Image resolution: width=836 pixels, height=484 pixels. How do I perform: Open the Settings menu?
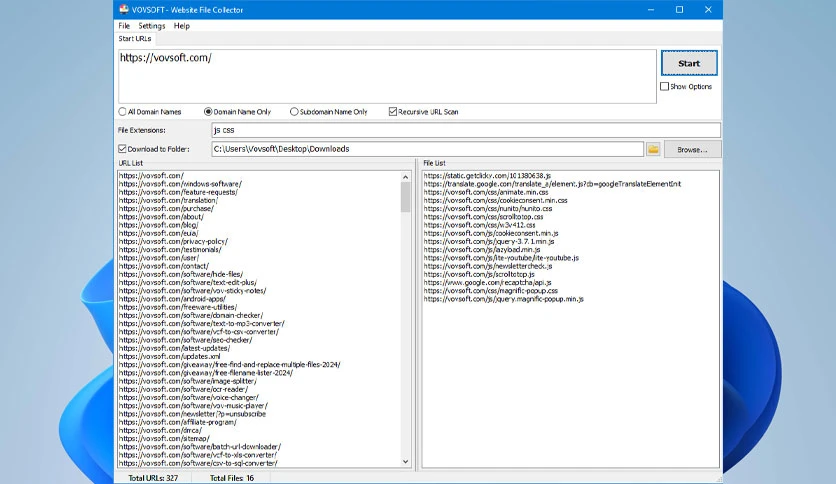[x=151, y=26]
